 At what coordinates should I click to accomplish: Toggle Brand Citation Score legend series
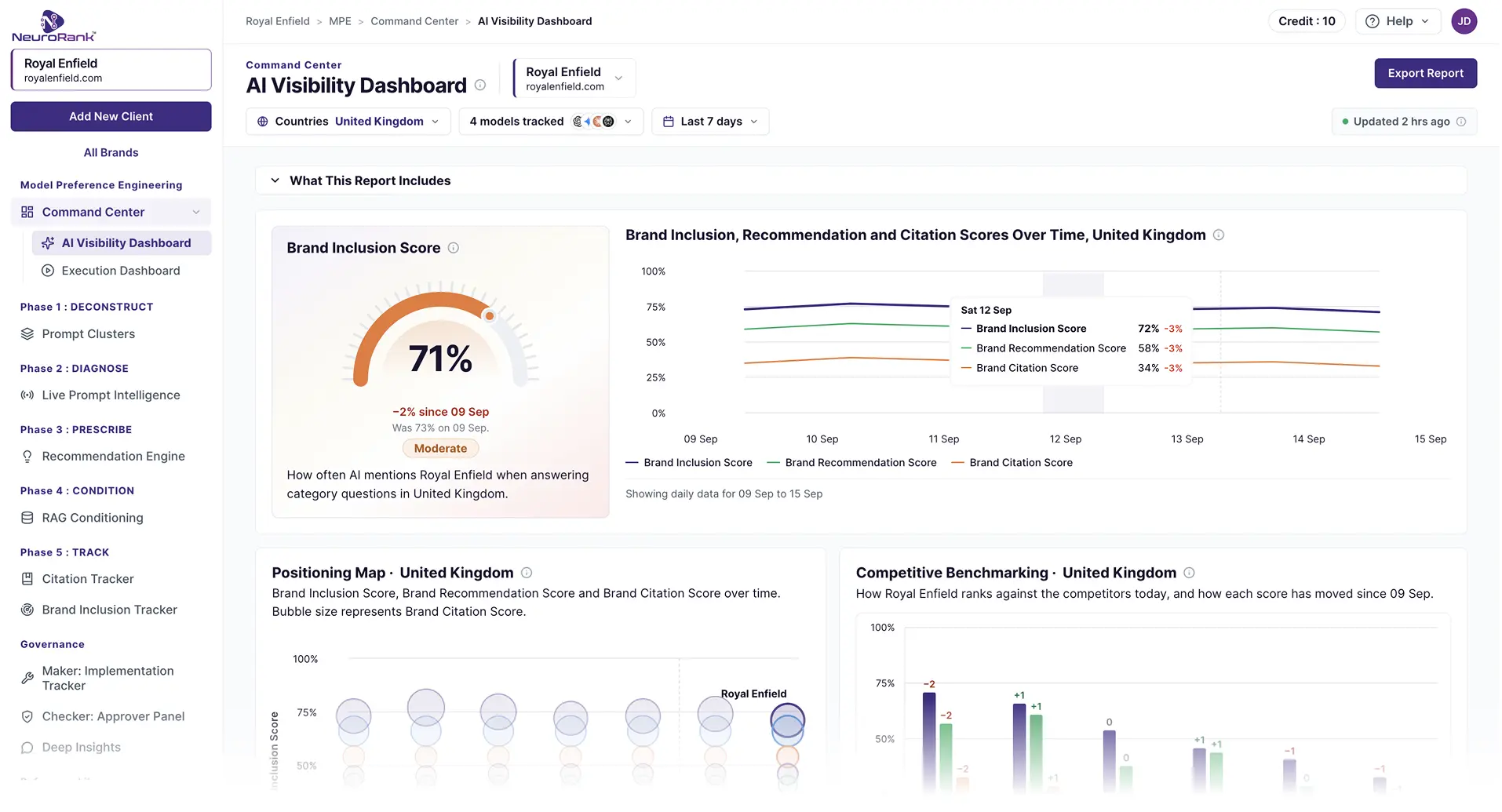pyautogui.click(x=1012, y=463)
